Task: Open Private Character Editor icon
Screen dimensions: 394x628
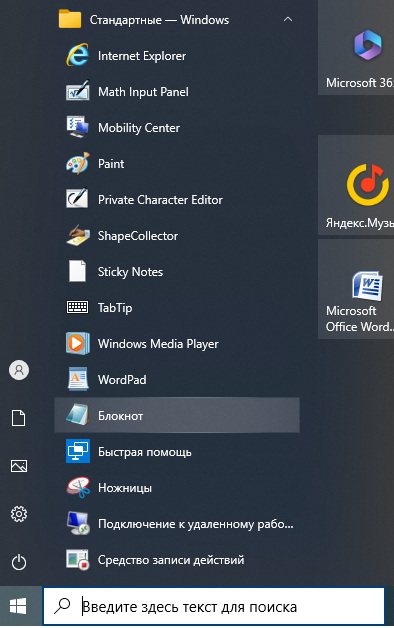Action: coord(77,199)
